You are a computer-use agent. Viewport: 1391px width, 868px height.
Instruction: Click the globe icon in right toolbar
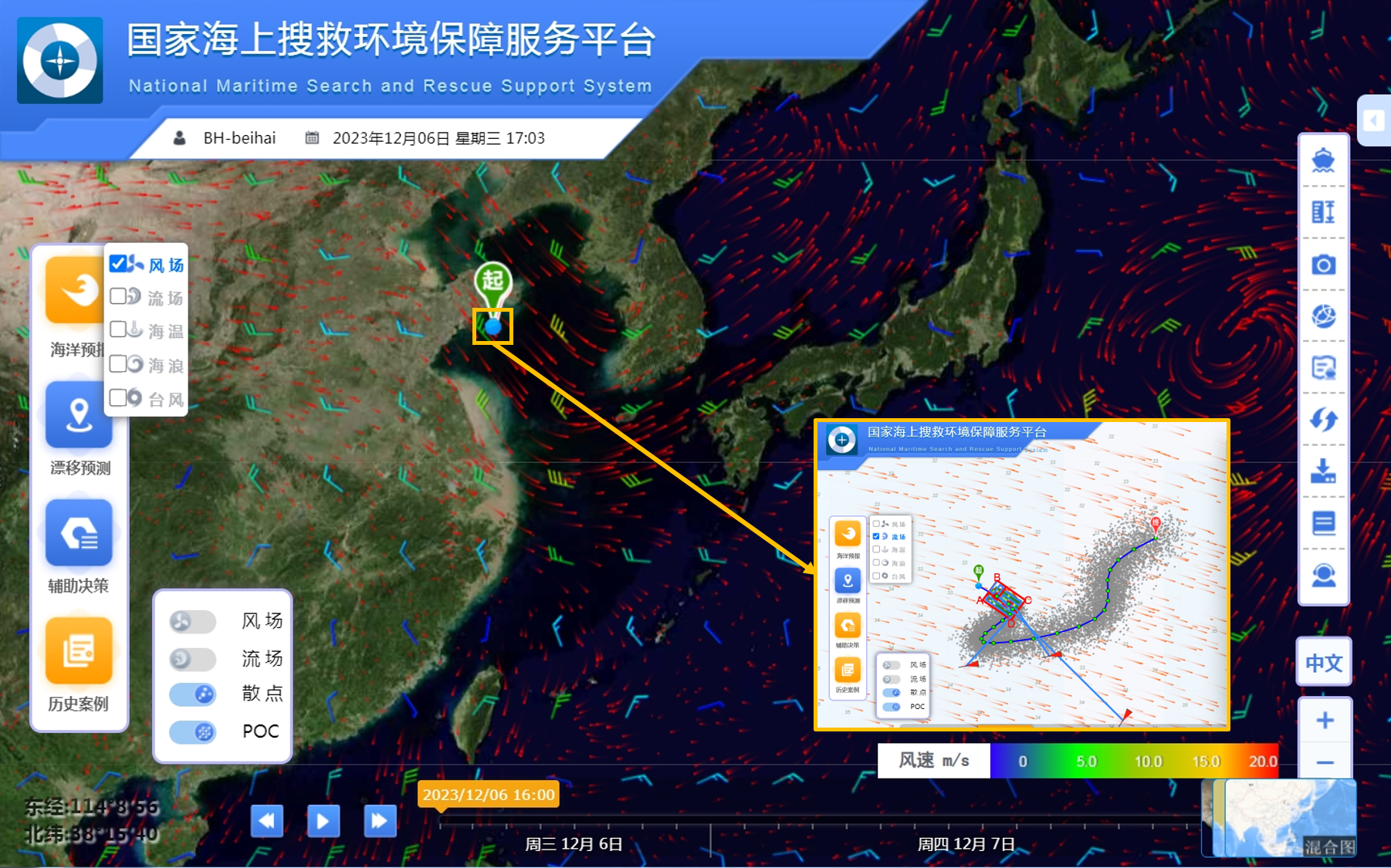coord(1323,316)
